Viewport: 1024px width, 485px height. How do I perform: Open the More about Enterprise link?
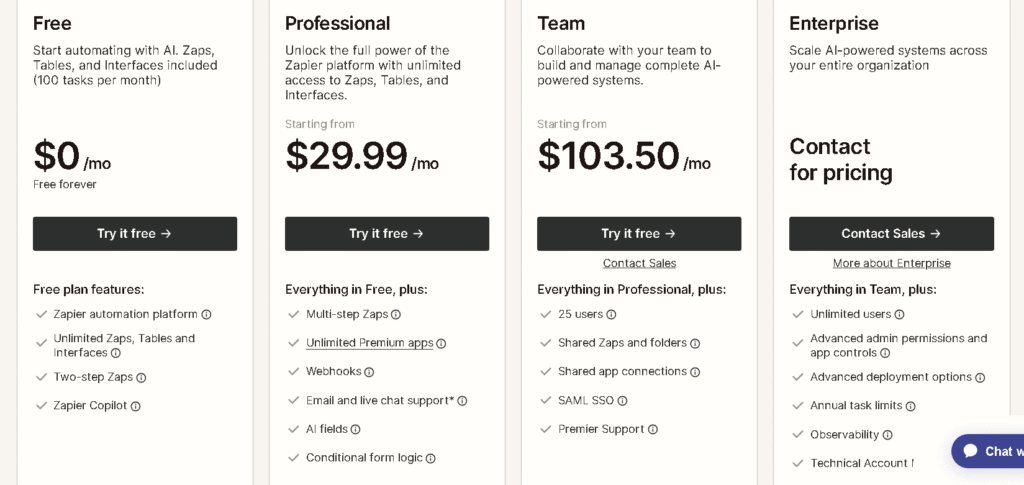tap(891, 263)
